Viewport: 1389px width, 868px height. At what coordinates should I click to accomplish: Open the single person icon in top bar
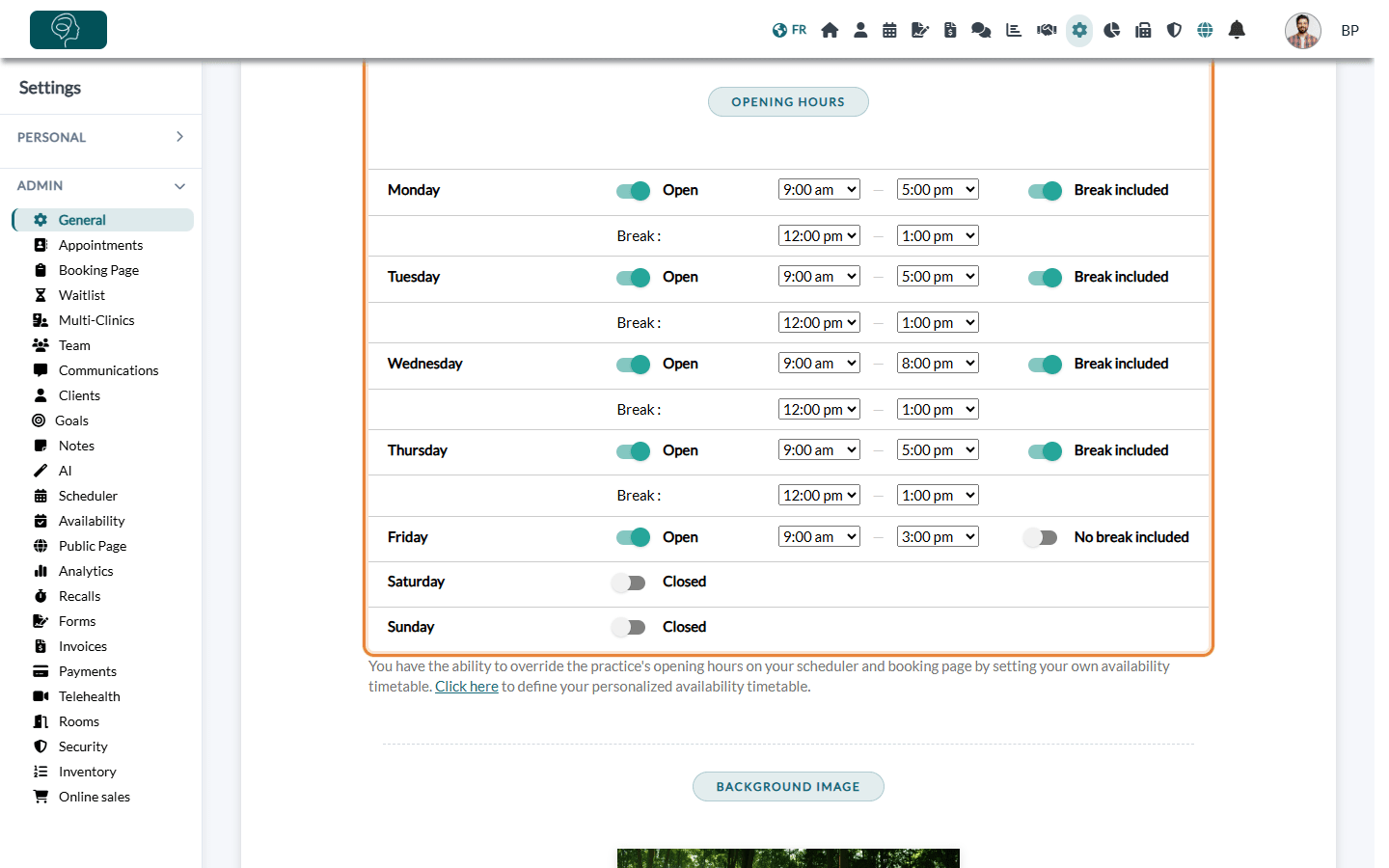coord(860,30)
